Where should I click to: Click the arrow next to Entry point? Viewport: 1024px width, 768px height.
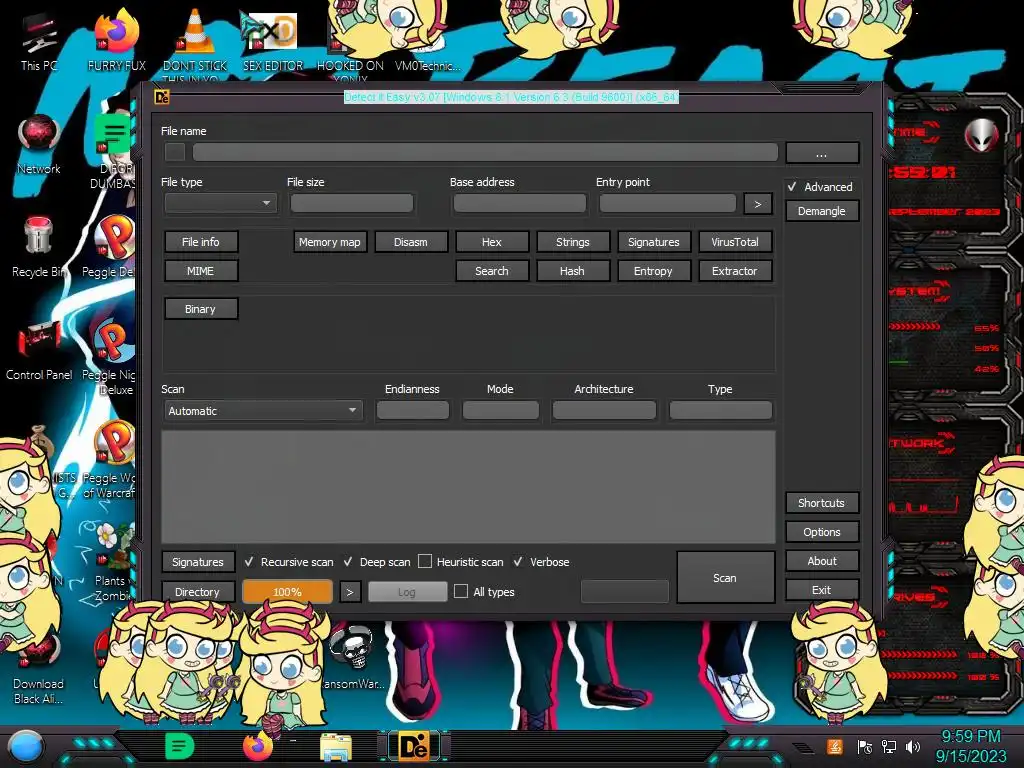758,204
